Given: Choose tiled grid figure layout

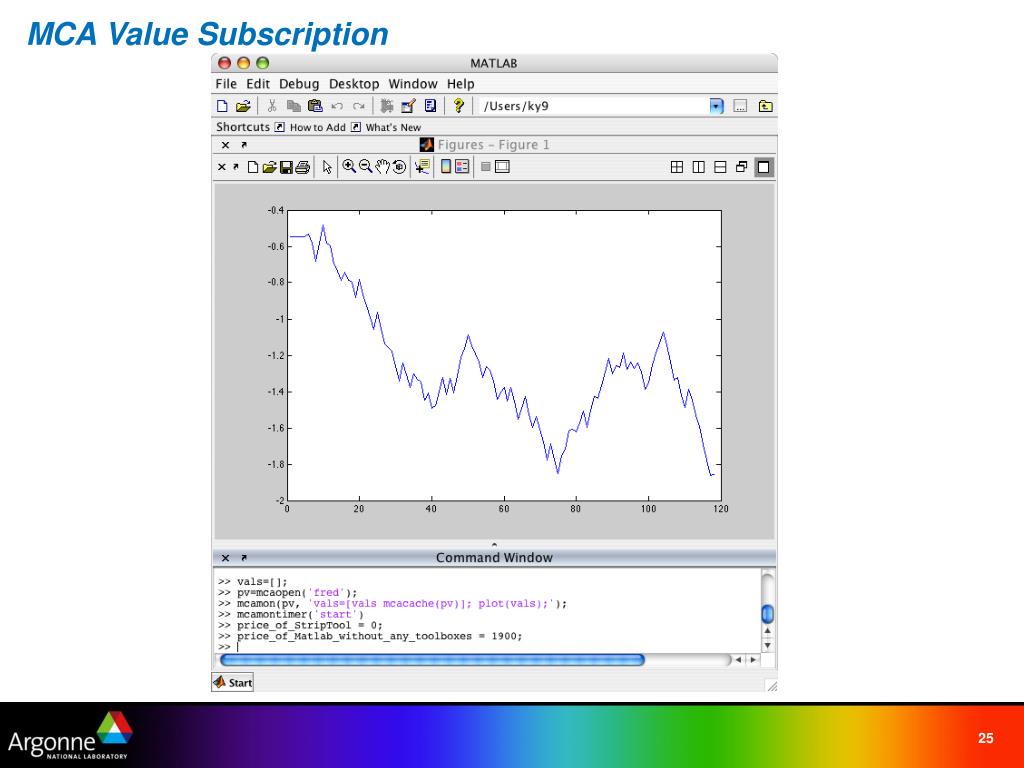Looking at the screenshot, I should [677, 167].
